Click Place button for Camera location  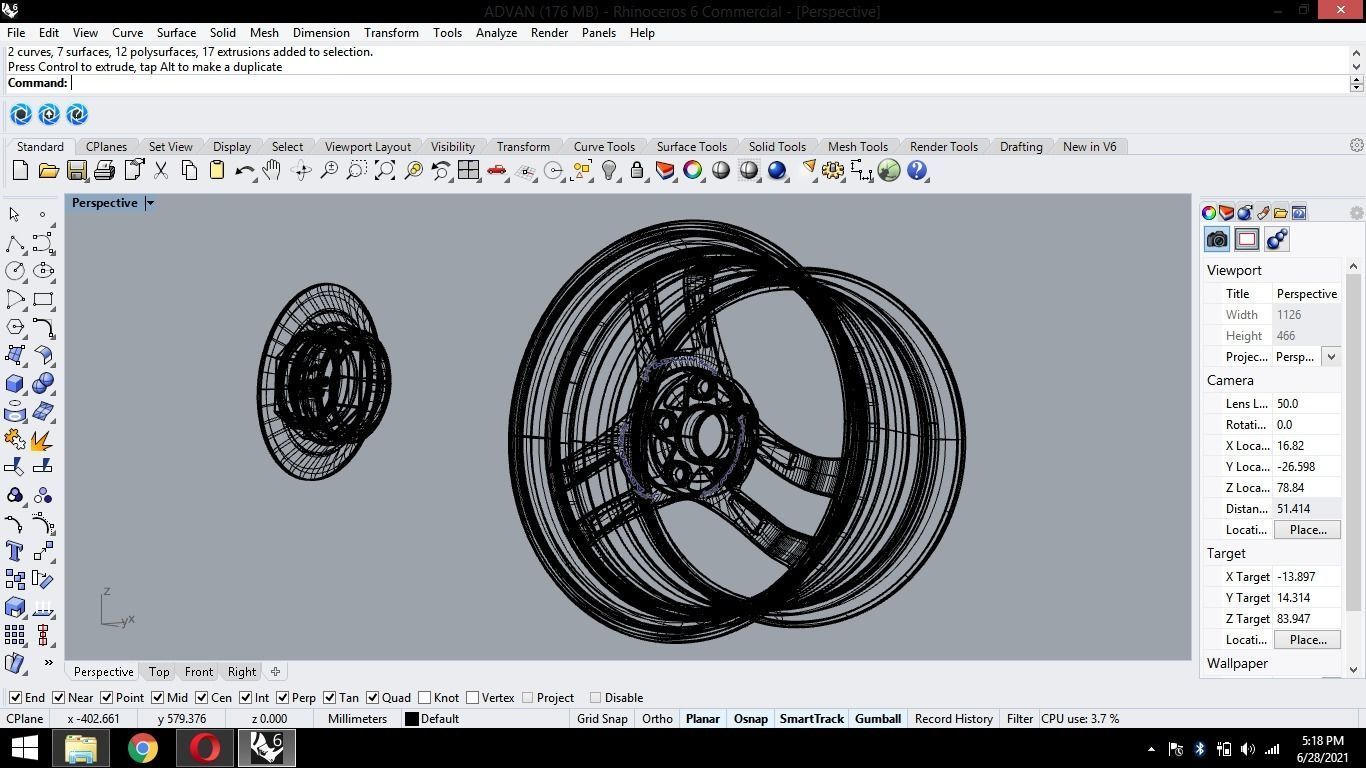[1307, 530]
